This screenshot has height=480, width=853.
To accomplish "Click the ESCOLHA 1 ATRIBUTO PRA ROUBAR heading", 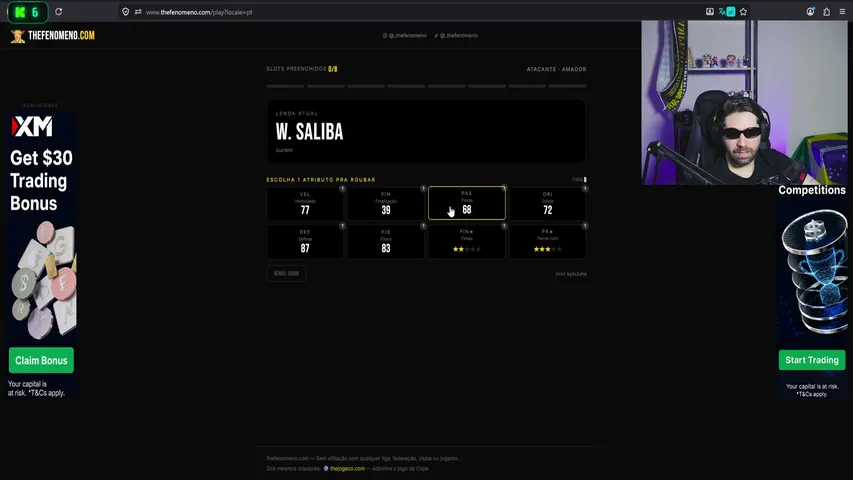I will coord(321,180).
